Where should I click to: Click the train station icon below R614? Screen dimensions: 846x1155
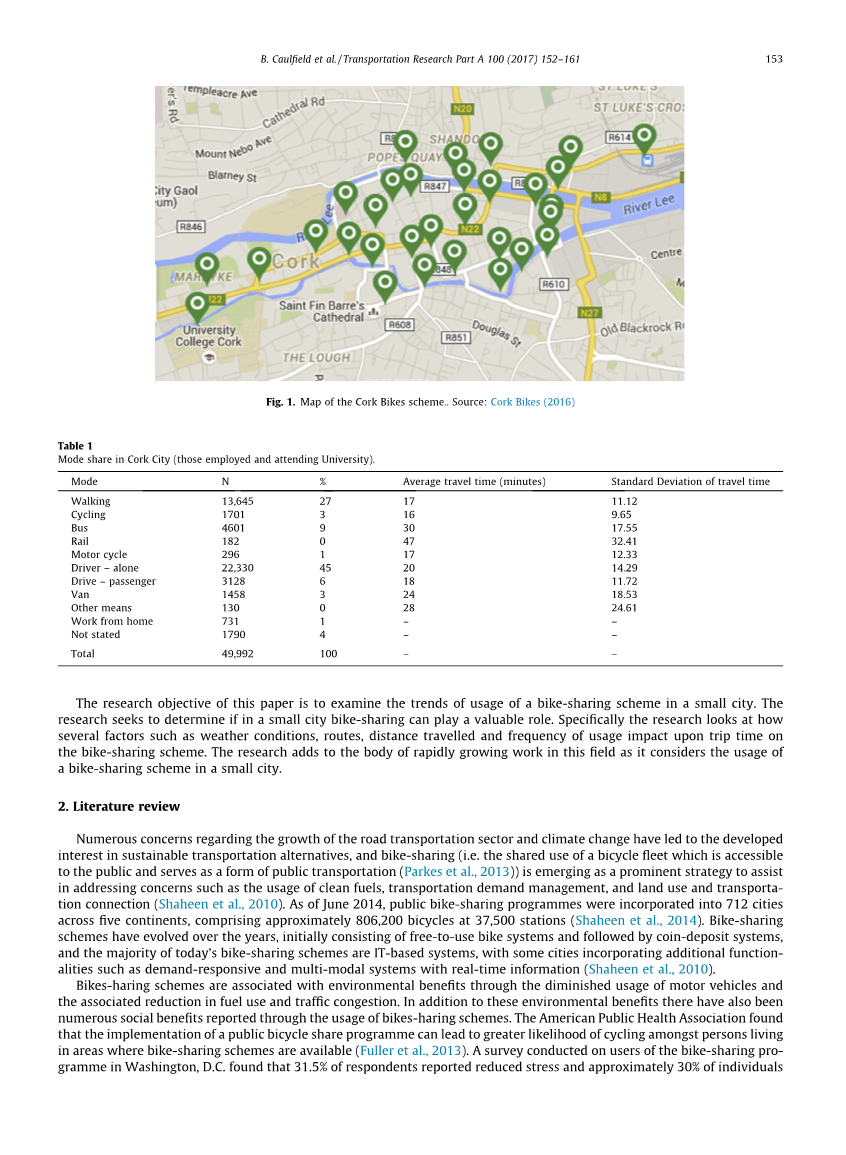click(x=647, y=158)
